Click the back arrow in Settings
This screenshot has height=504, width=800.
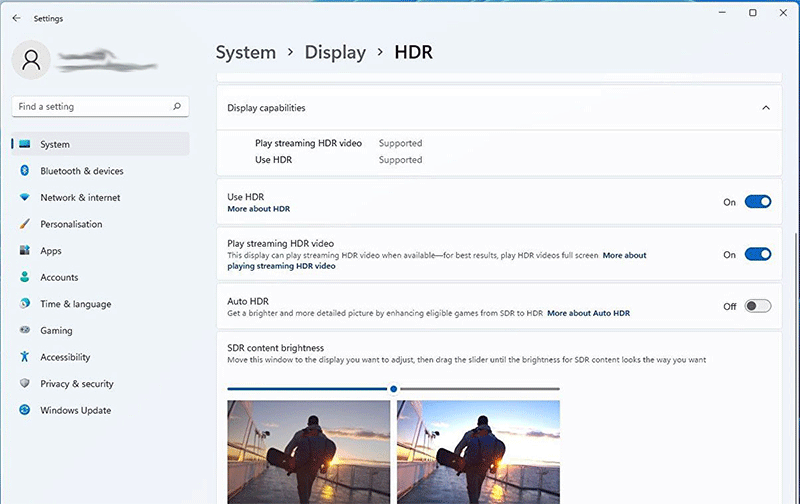16,18
